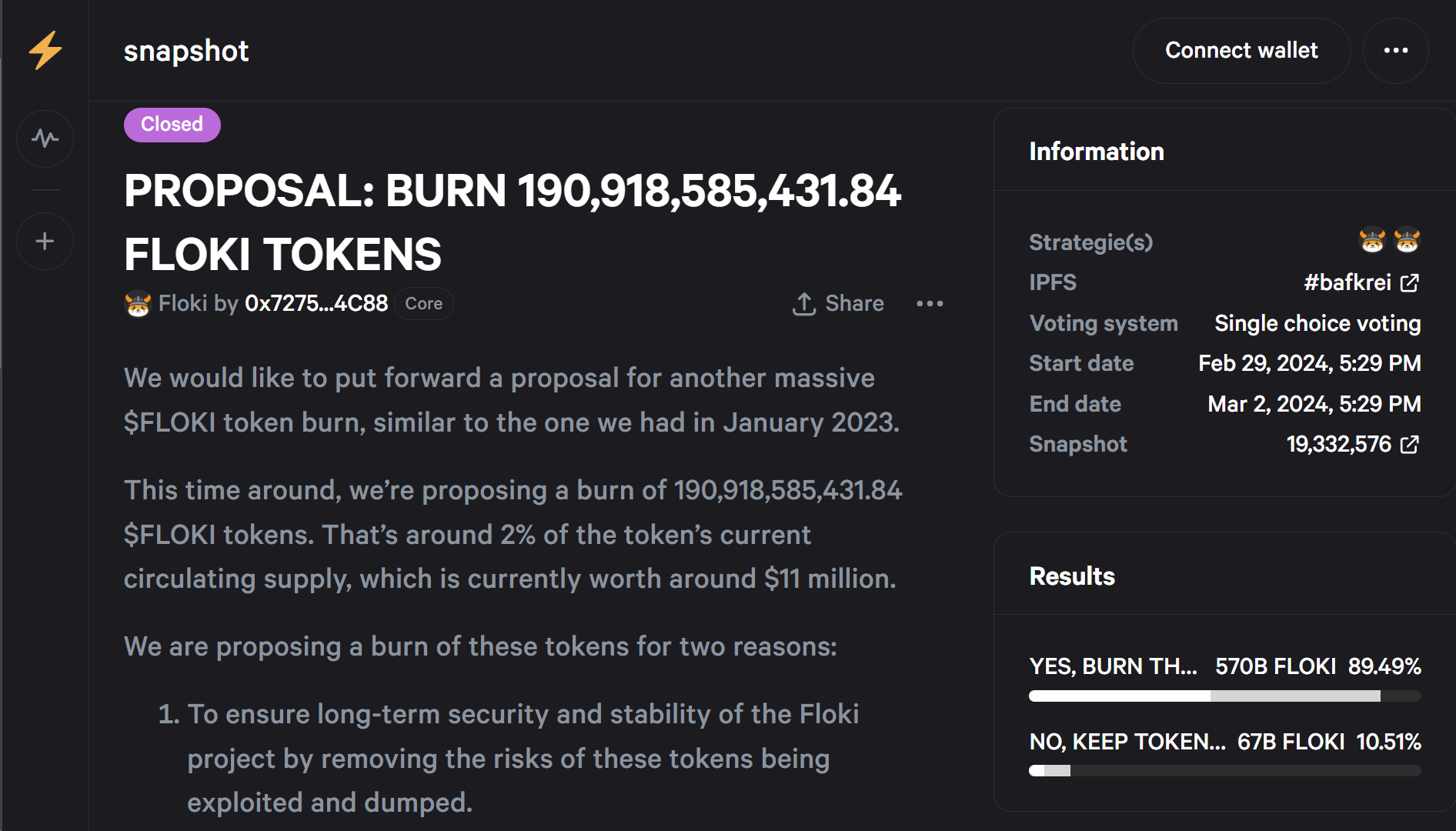Open author address 0x7275...4C88
Screen dimensions: 1456x831
point(316,304)
